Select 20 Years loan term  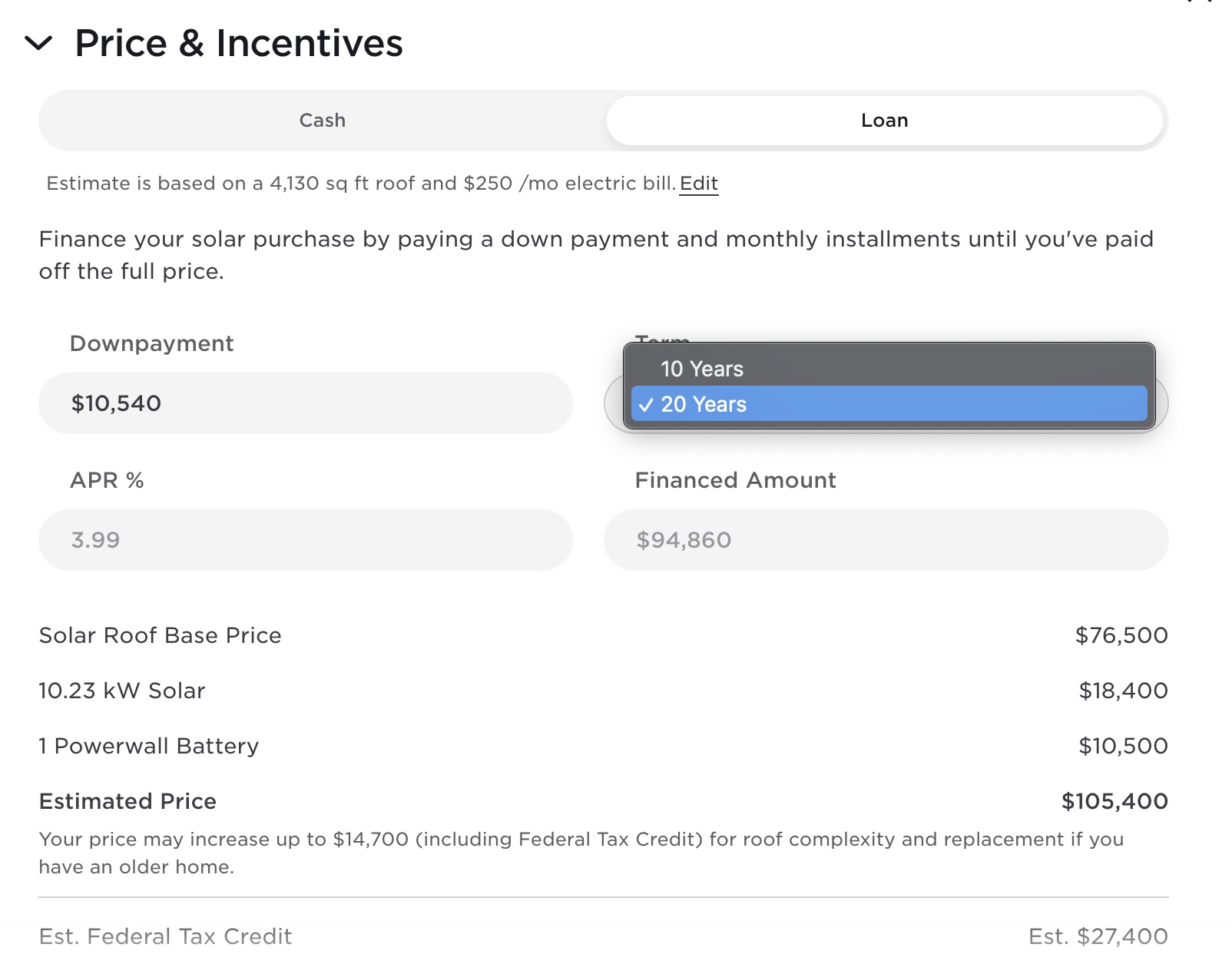704,404
